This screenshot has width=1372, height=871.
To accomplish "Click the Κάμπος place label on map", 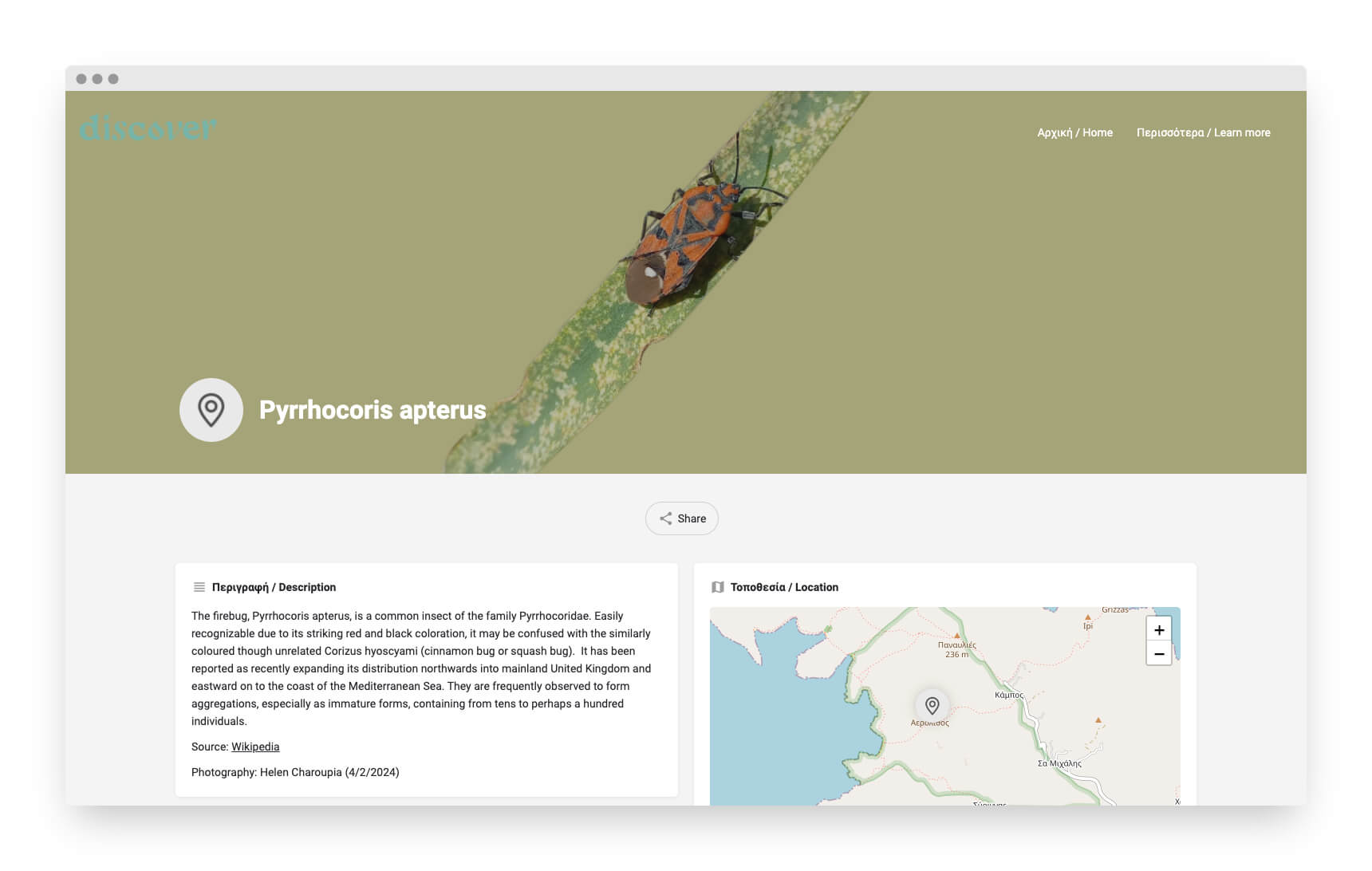I will 1009,695.
